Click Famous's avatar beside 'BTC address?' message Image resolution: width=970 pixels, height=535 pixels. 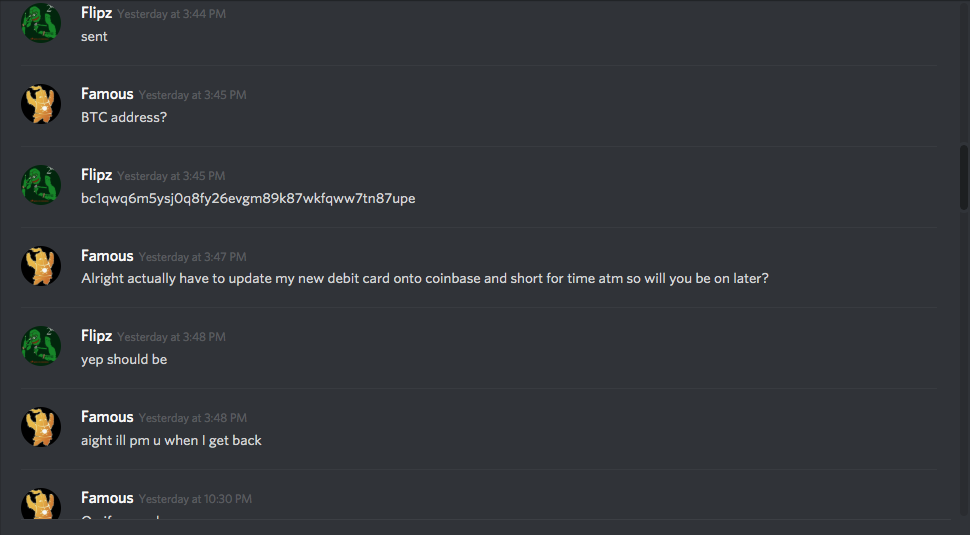tap(41, 104)
